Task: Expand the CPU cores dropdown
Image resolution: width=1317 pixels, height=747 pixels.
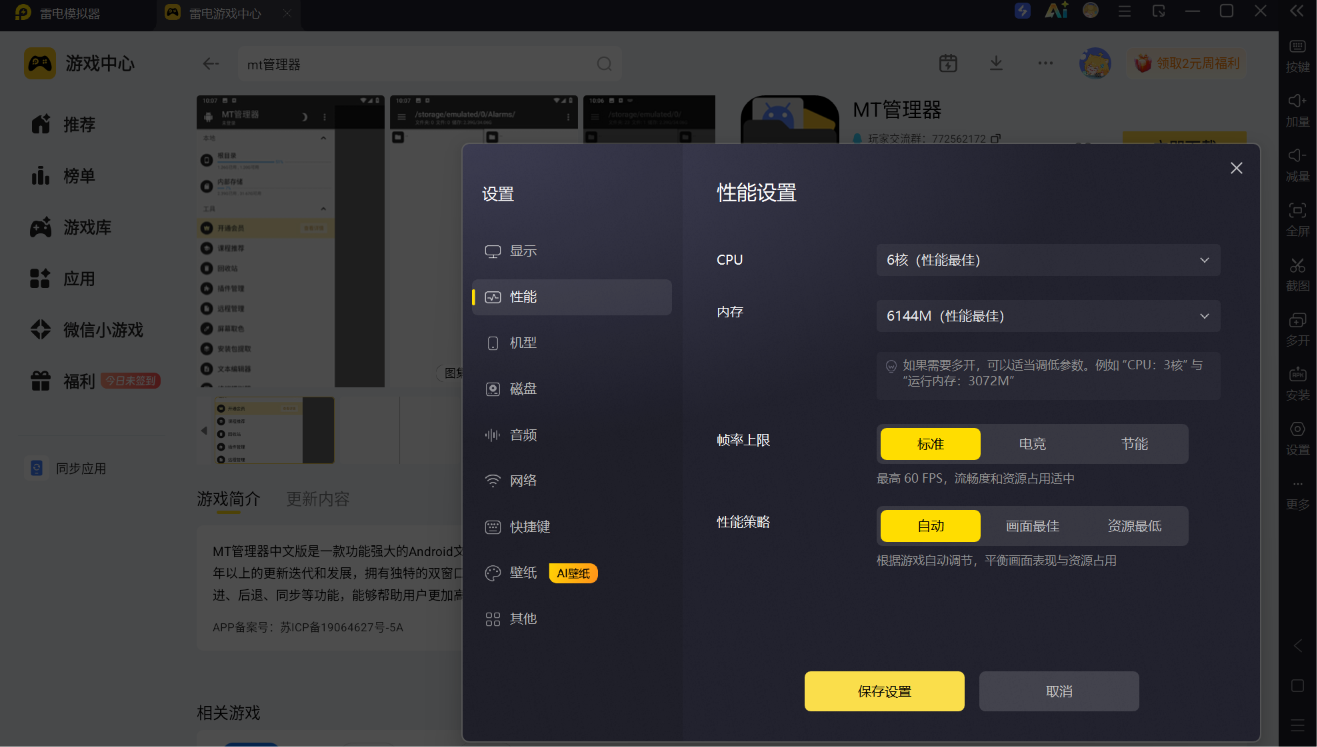Action: pos(1048,260)
